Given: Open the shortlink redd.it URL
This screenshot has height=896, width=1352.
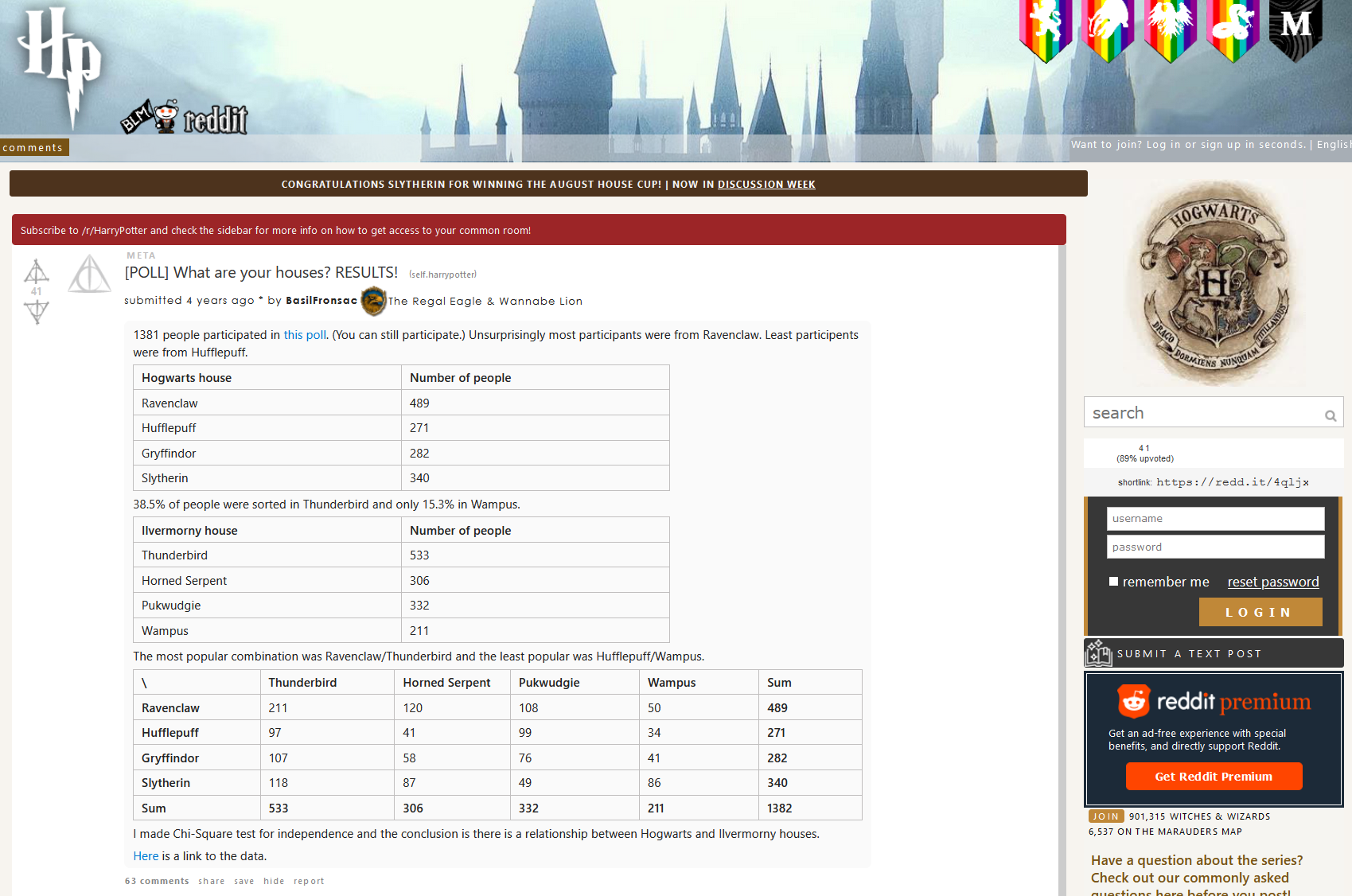Looking at the screenshot, I should [x=1233, y=482].
